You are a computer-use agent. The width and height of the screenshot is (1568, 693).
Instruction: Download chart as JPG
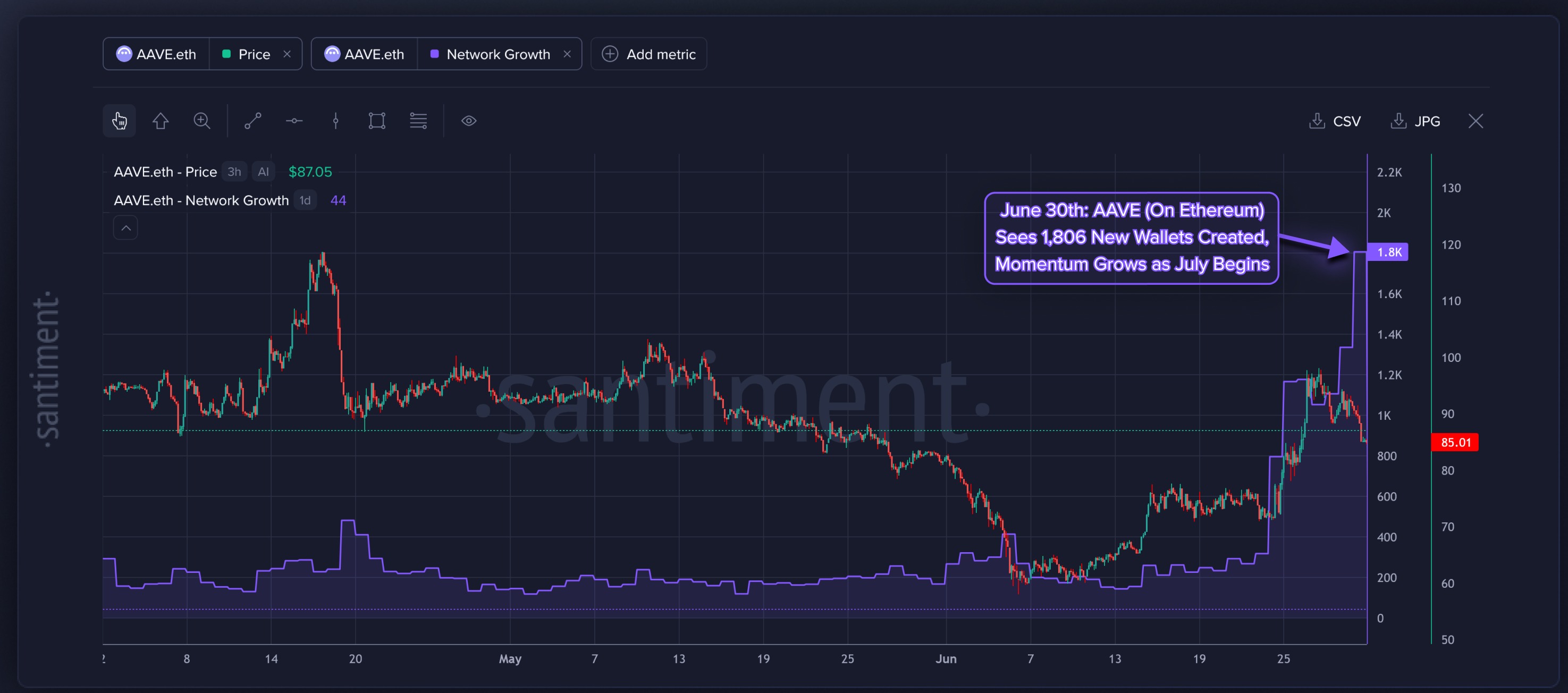tap(1415, 121)
